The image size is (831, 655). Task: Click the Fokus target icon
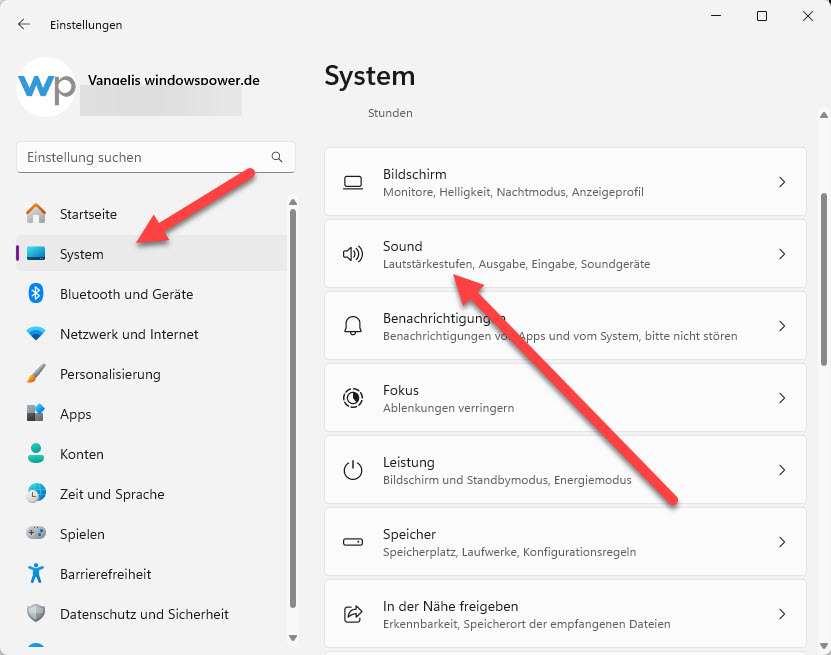(353, 398)
